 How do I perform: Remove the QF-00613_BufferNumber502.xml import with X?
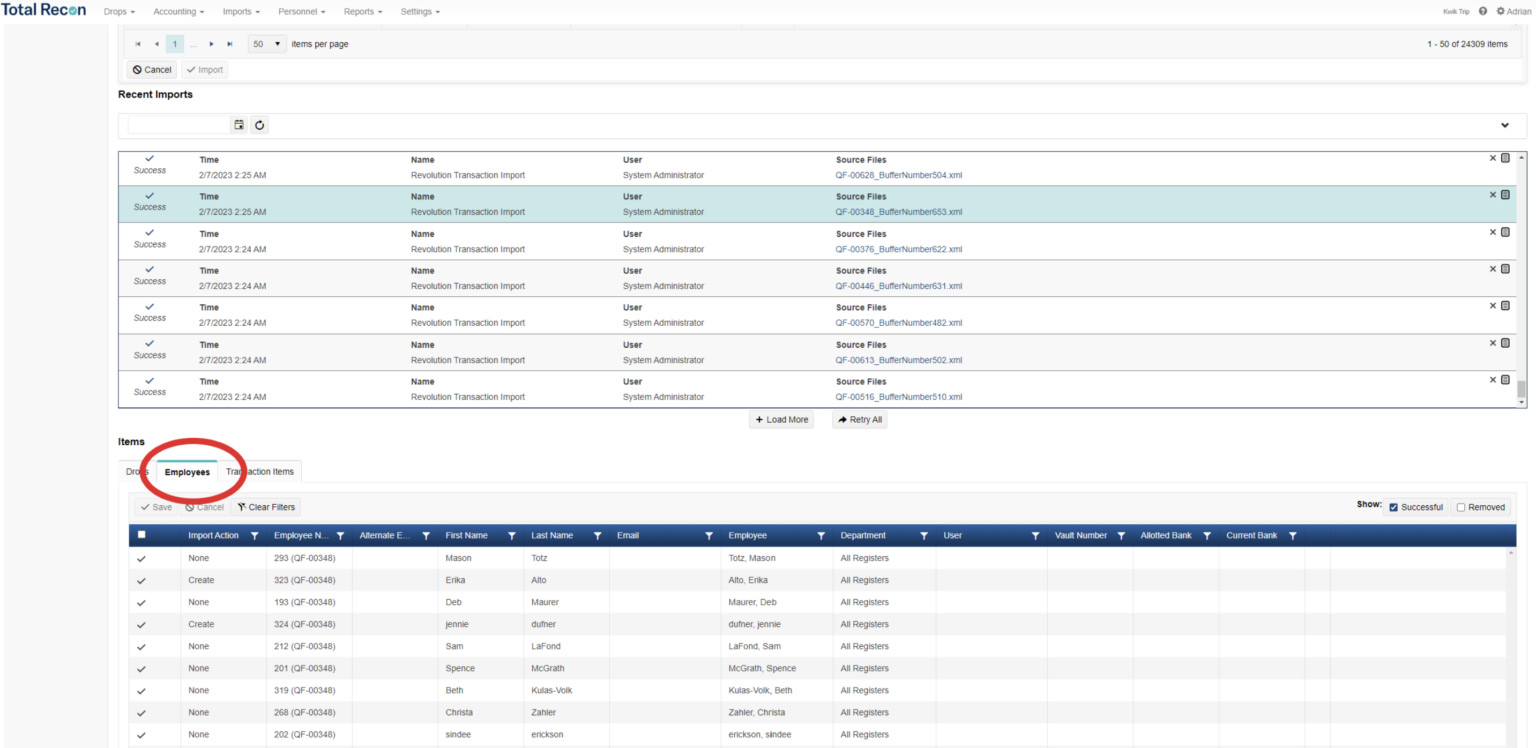pyautogui.click(x=1493, y=343)
